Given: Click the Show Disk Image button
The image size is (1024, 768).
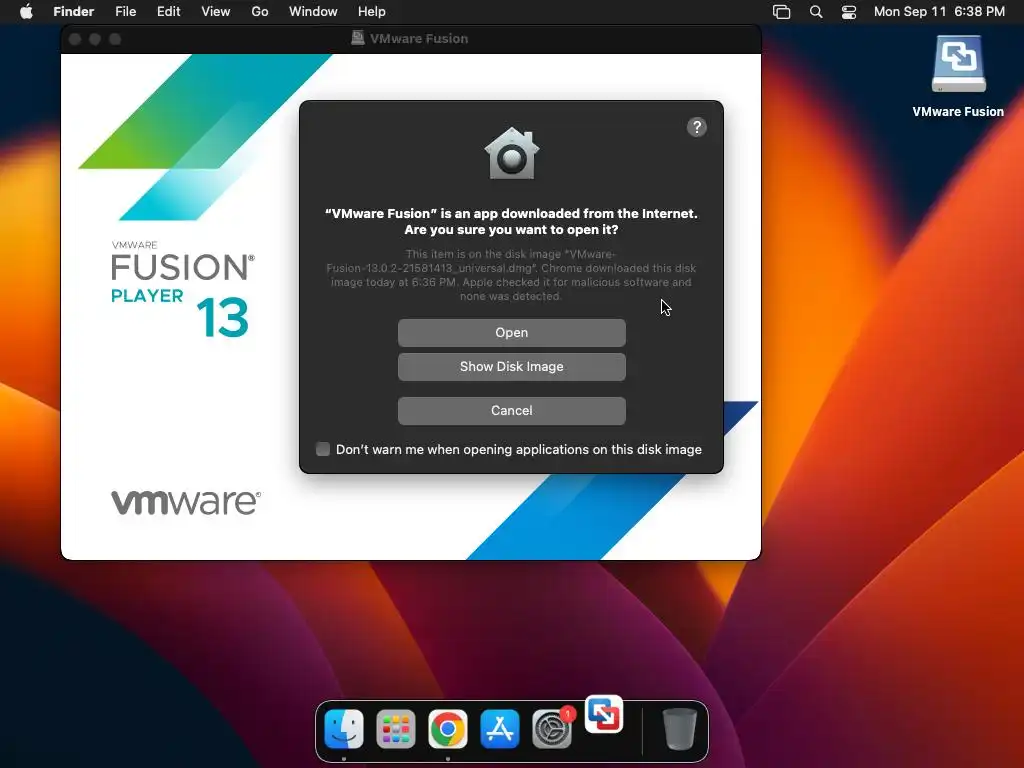Looking at the screenshot, I should (511, 367).
